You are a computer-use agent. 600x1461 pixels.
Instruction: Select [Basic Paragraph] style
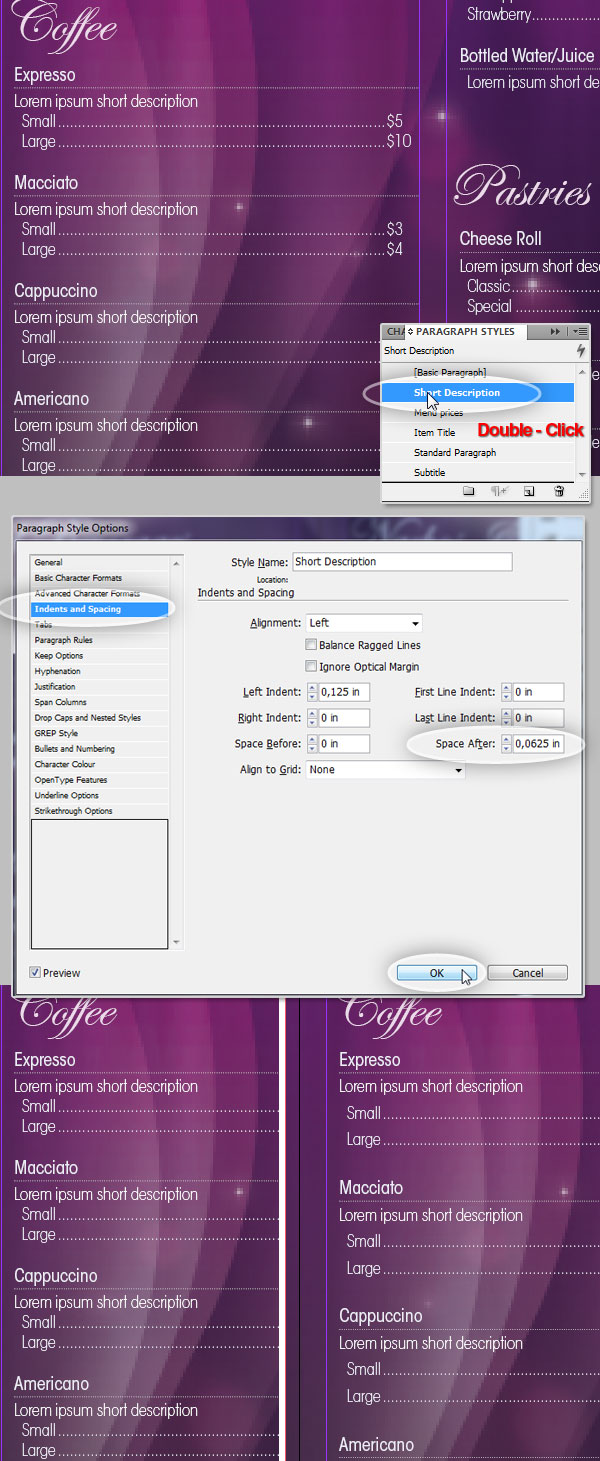[478, 372]
